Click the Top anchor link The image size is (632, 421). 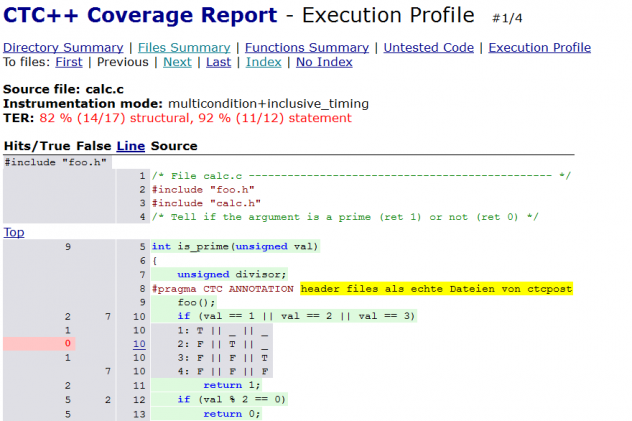[x=14, y=232]
